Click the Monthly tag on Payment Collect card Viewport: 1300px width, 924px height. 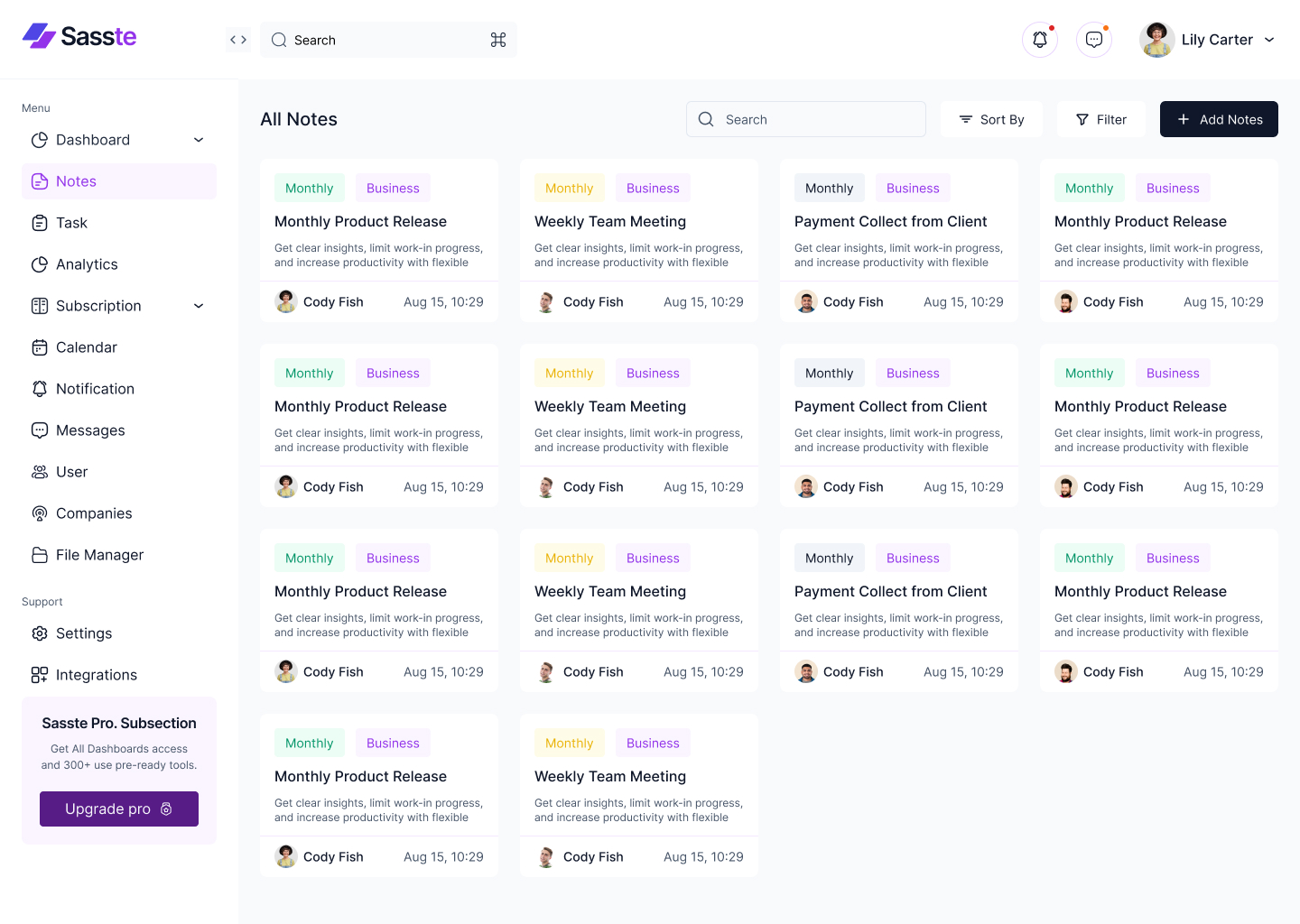[x=829, y=188]
